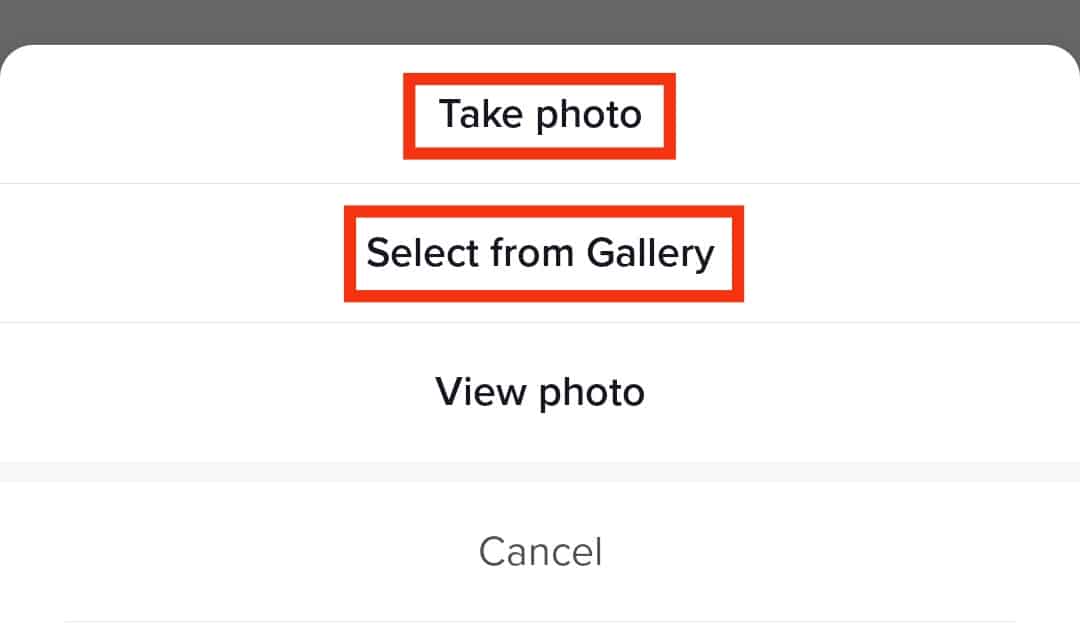Click the View photo menu entry
Screen dimensions: 1080x623
point(540,391)
